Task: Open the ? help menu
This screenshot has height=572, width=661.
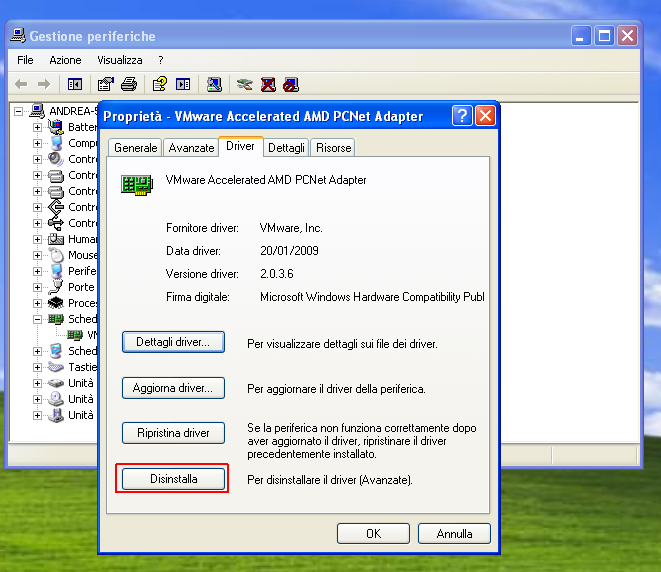Action: [x=161, y=60]
